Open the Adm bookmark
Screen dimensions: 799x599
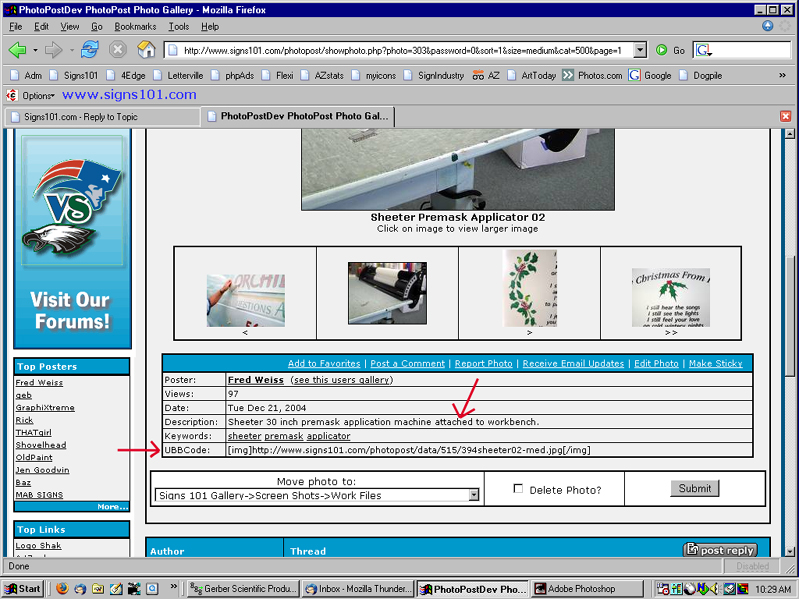tap(26, 75)
